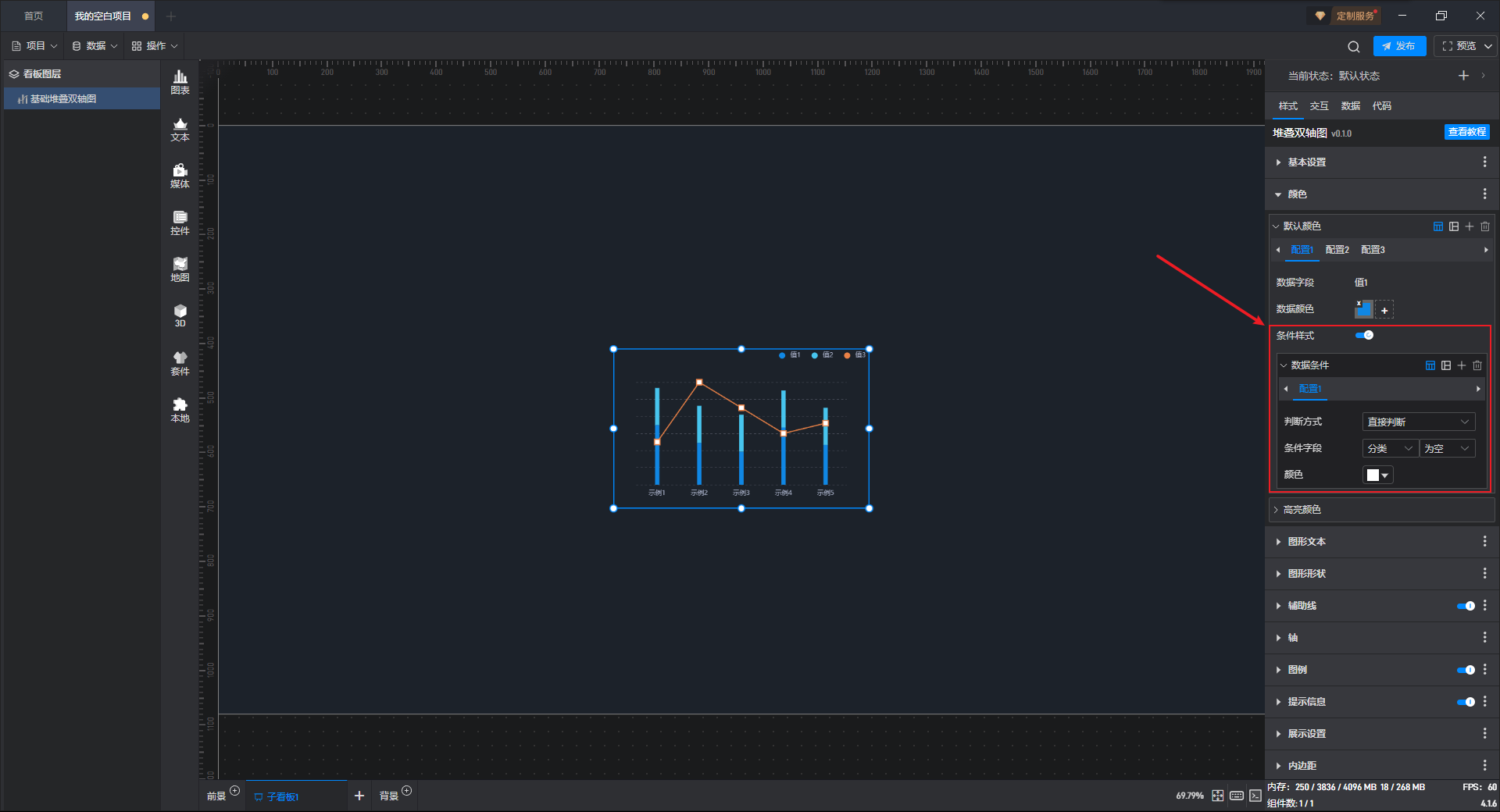Screen dimensions: 1500x812
Task: Toggle the 图例 legend switch
Action: point(1466,670)
